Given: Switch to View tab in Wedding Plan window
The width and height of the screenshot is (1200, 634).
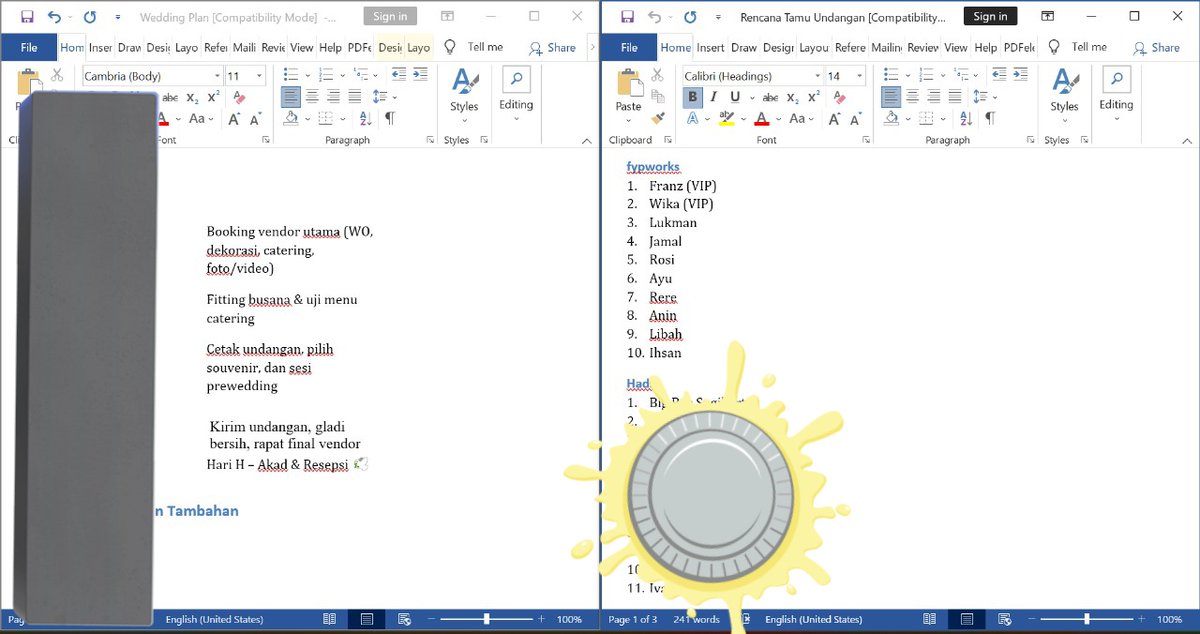Looking at the screenshot, I should (302, 47).
